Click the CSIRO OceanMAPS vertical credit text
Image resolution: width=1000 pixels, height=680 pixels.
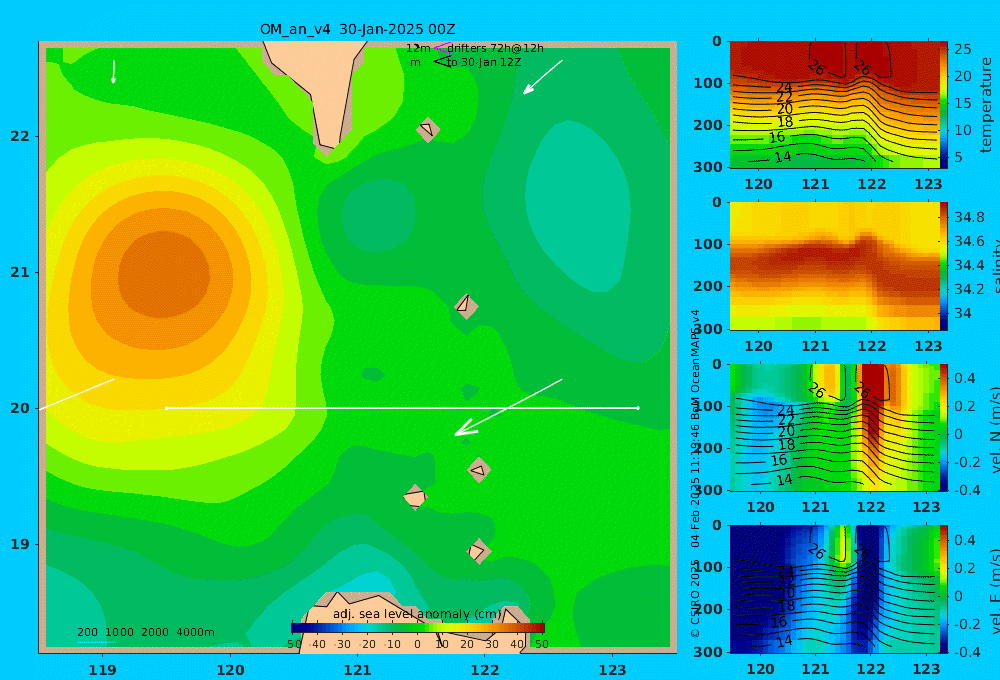[695, 473]
